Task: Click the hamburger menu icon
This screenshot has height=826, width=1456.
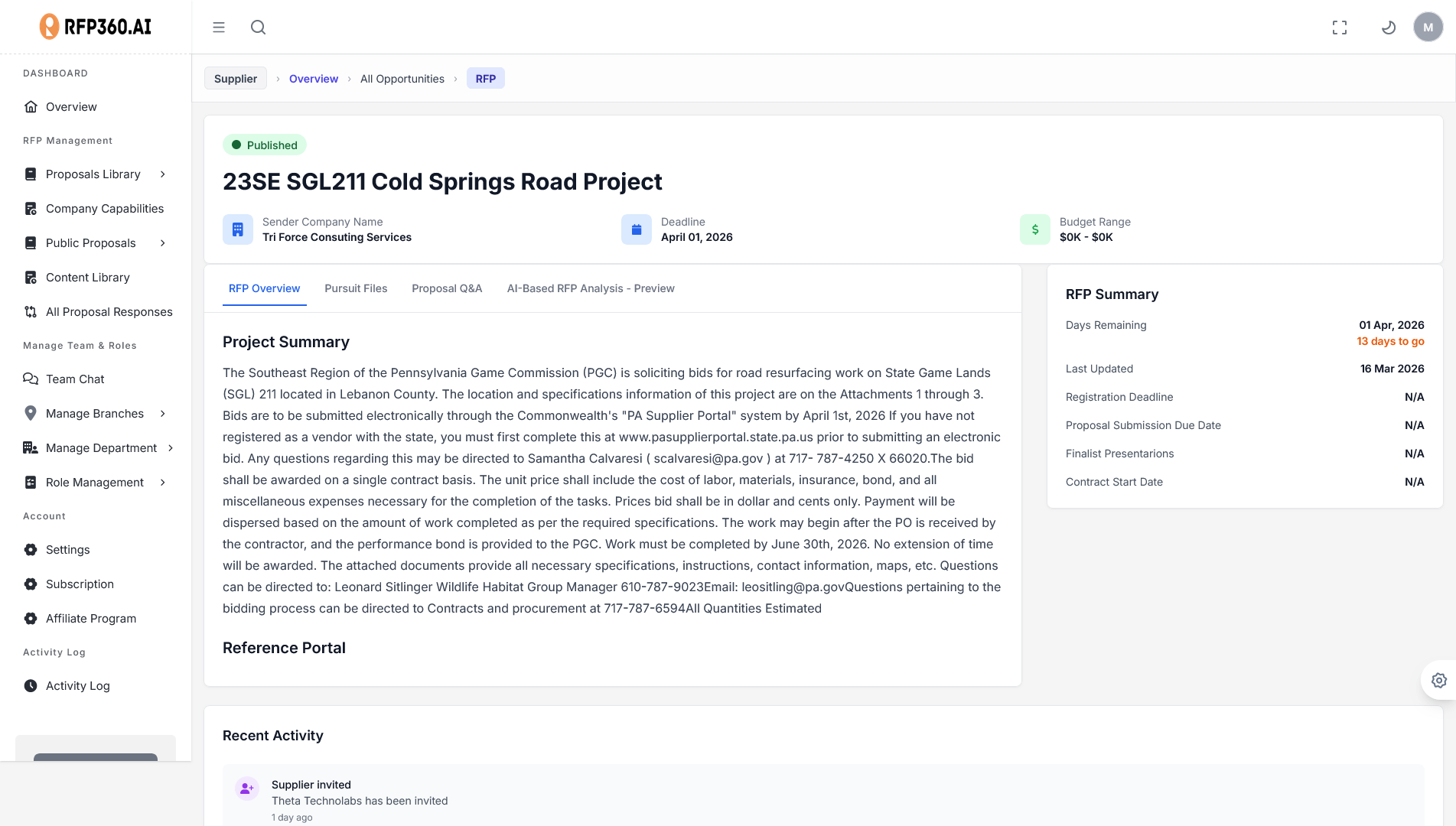Action: point(219,28)
